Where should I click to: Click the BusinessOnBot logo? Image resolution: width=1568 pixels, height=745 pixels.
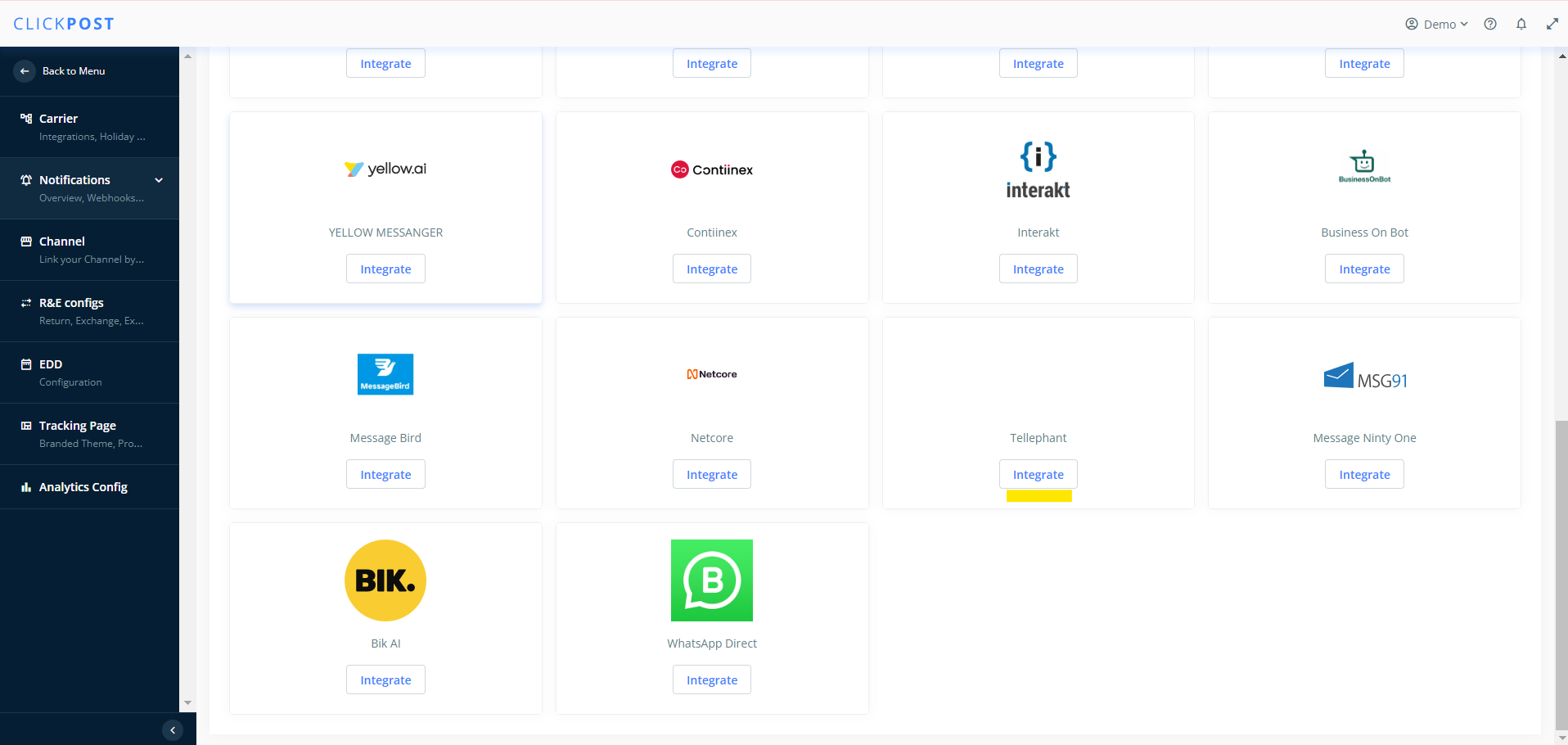click(x=1364, y=166)
